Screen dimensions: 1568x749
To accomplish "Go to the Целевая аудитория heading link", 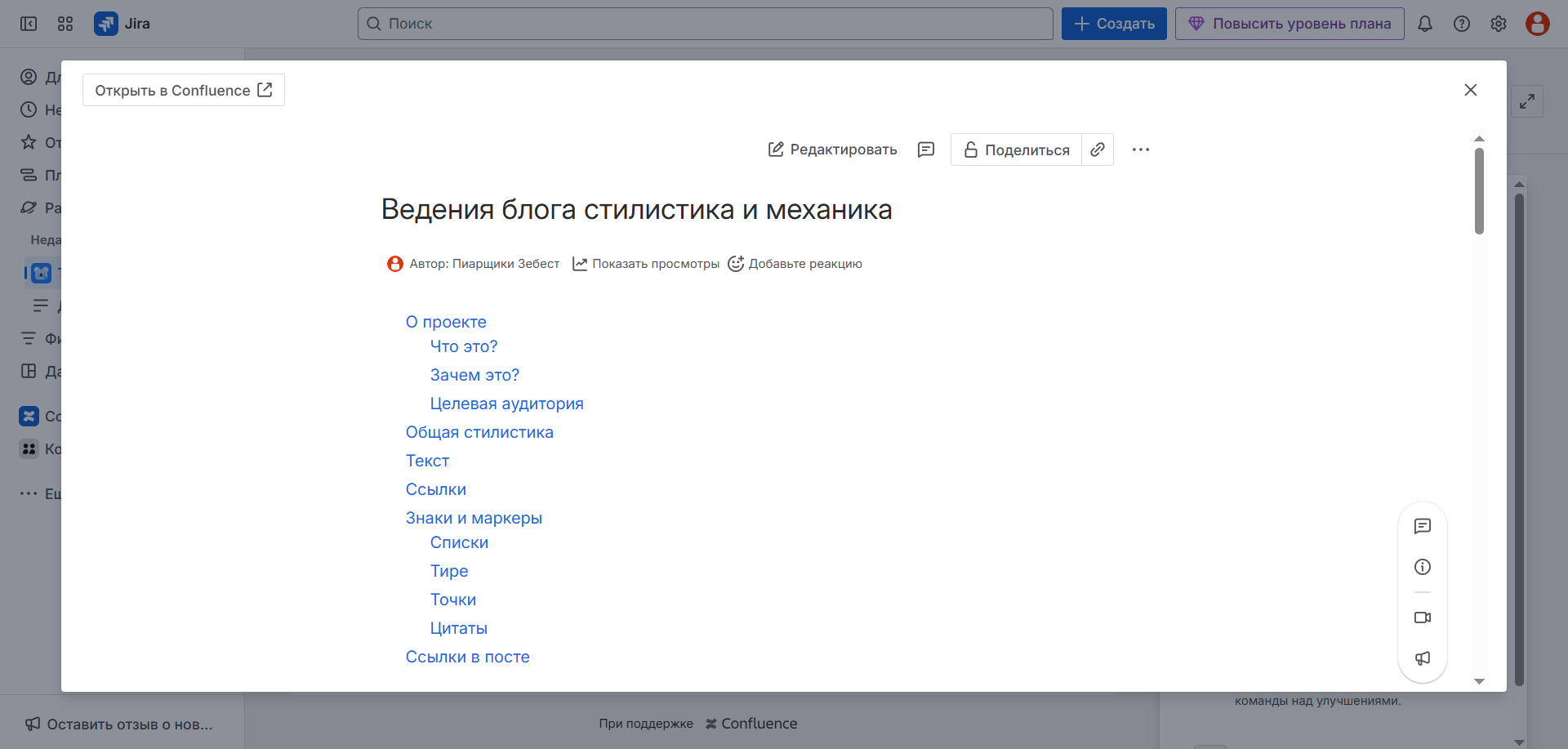I will click(x=506, y=403).
